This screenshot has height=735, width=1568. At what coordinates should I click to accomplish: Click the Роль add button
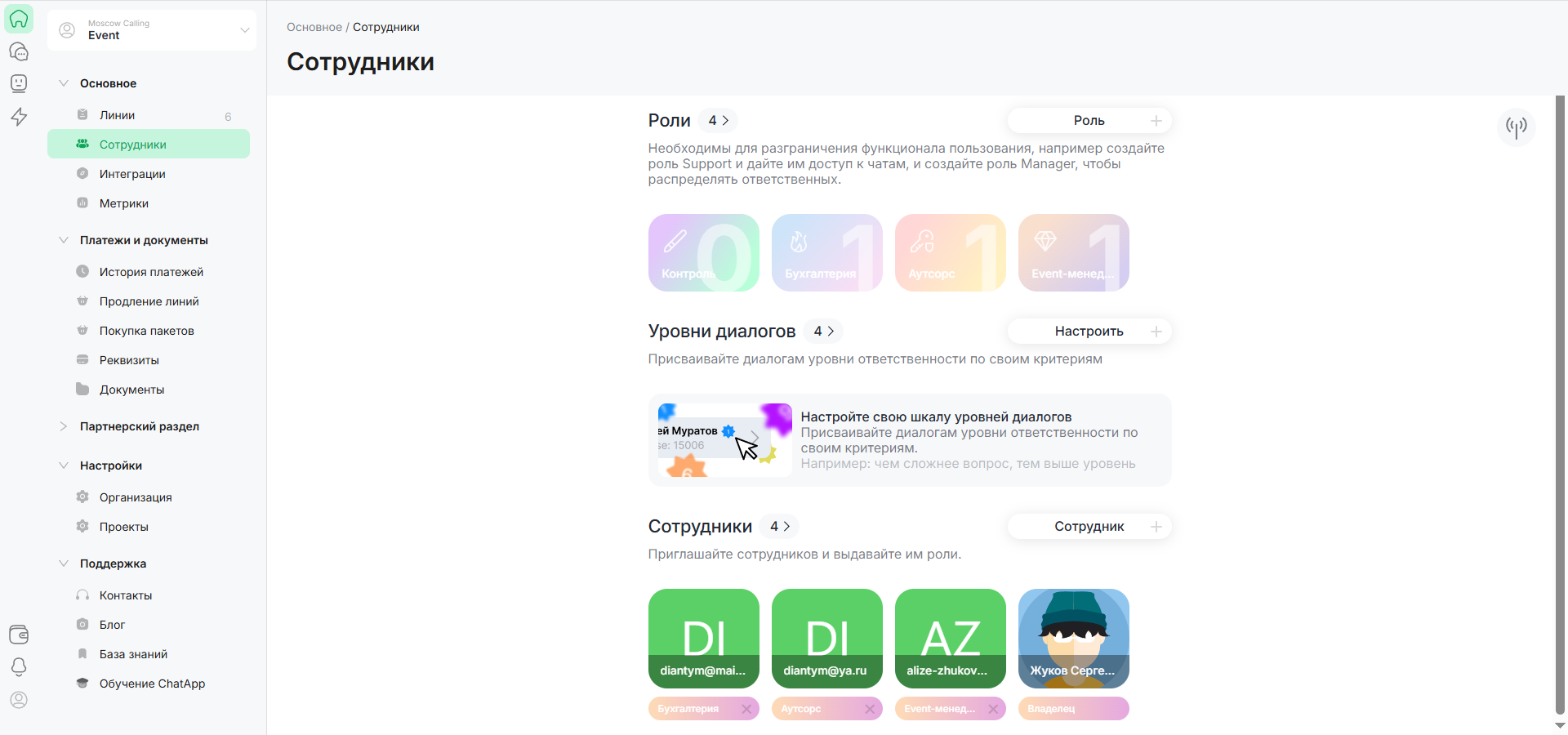pos(1089,121)
